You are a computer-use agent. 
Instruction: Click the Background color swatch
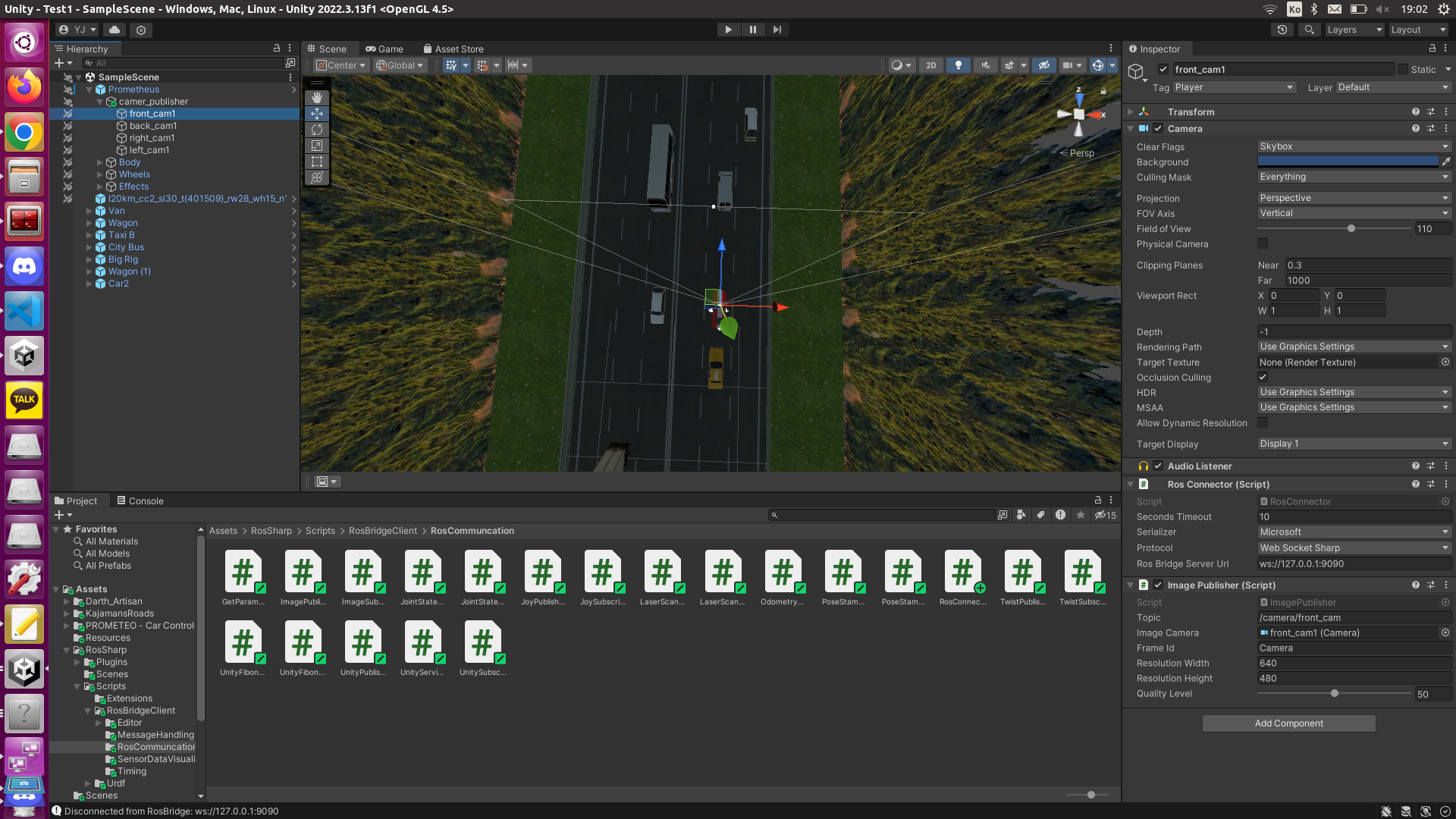[x=1348, y=162]
